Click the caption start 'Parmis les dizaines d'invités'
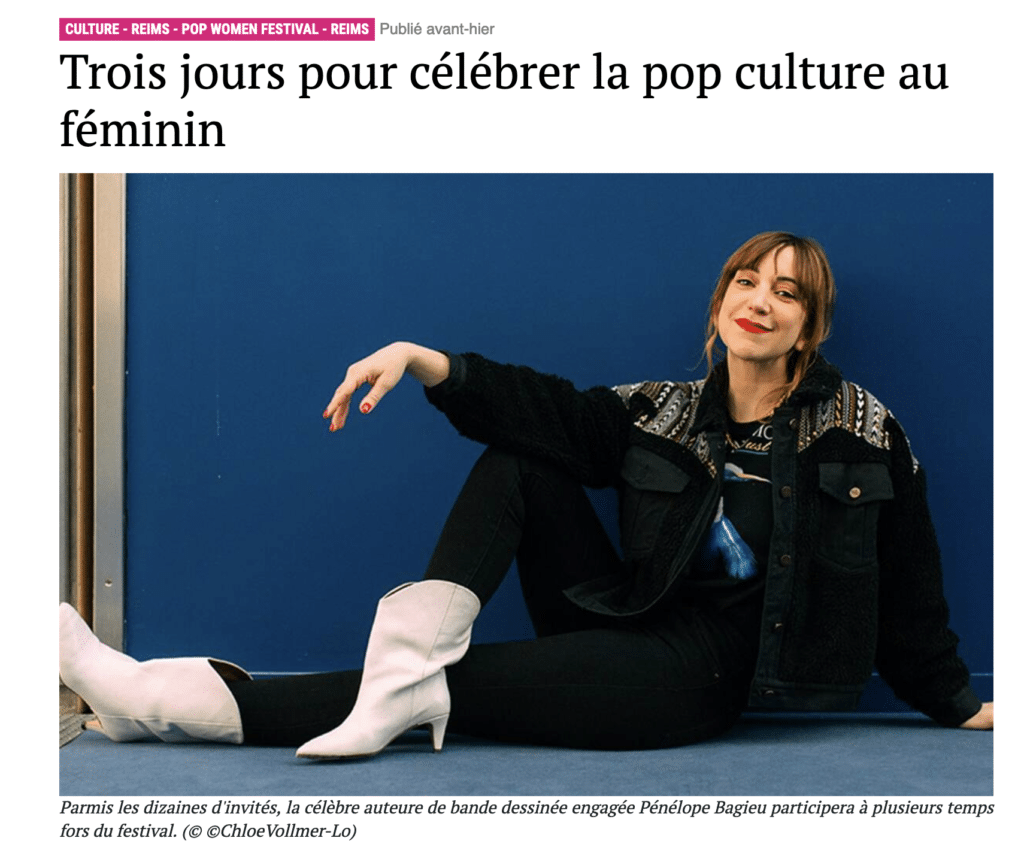 pyautogui.click(x=168, y=808)
